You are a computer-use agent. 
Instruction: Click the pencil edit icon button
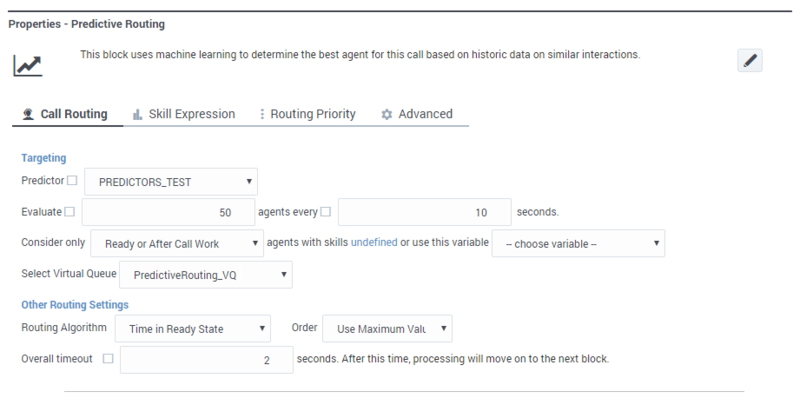(751, 61)
